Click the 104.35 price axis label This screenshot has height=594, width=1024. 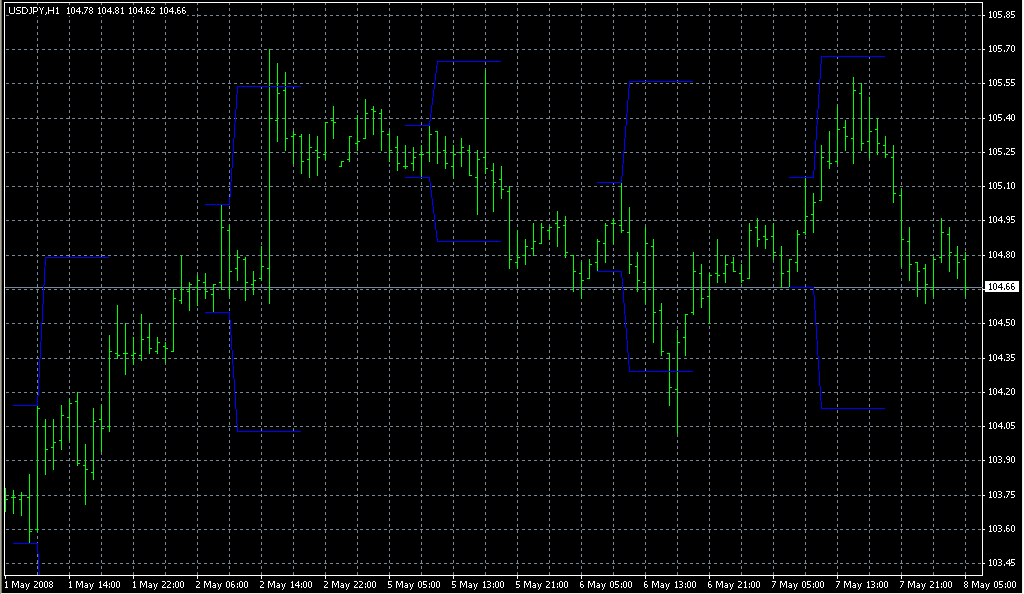(x=1001, y=358)
